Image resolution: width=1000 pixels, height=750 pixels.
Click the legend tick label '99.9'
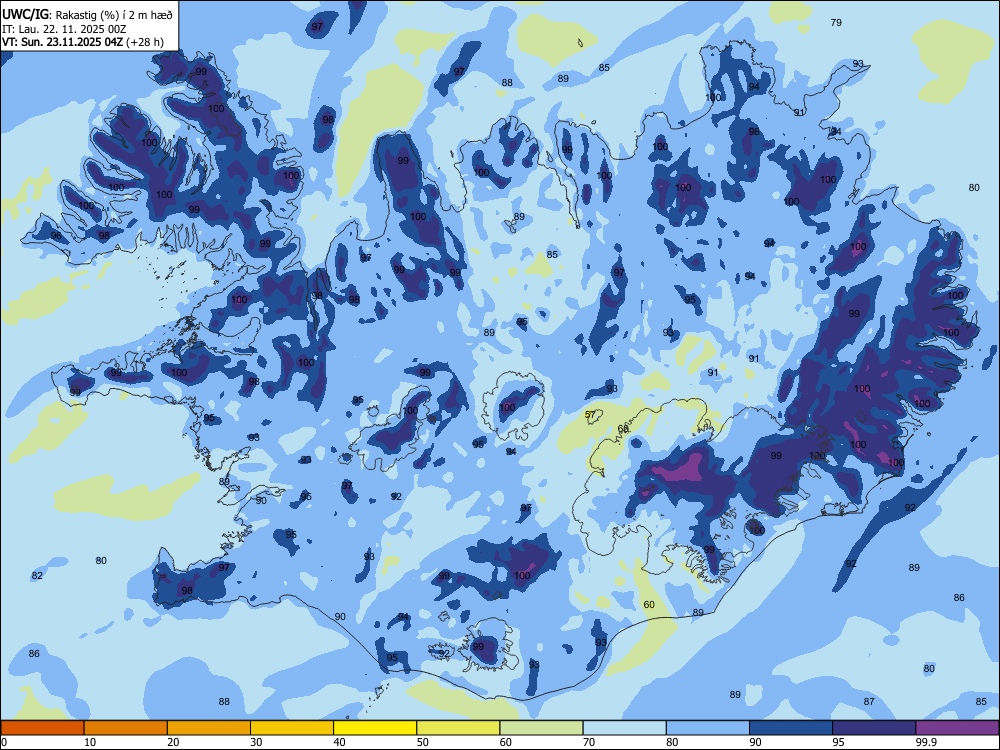(x=925, y=742)
